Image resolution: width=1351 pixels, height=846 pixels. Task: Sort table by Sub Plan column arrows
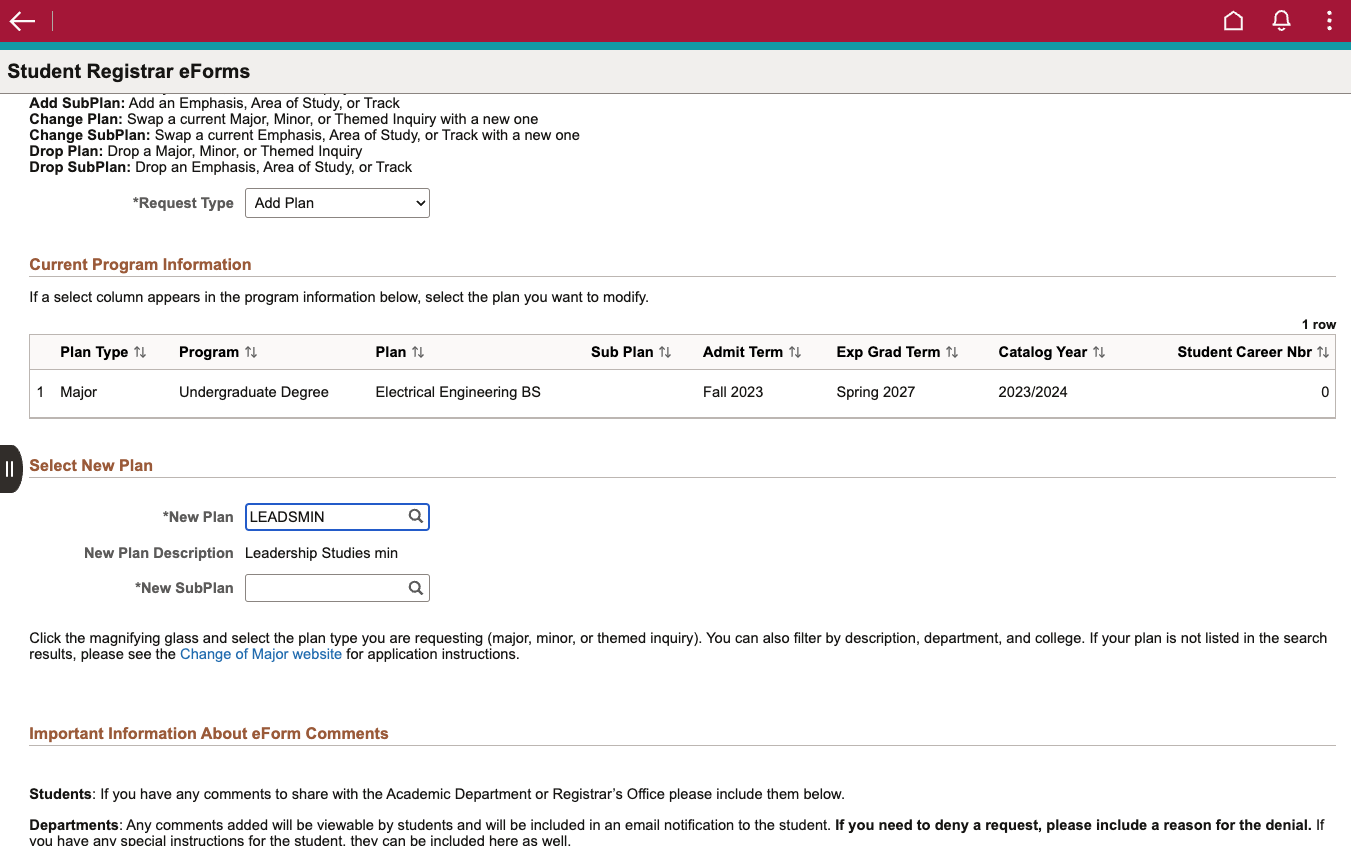click(x=665, y=352)
